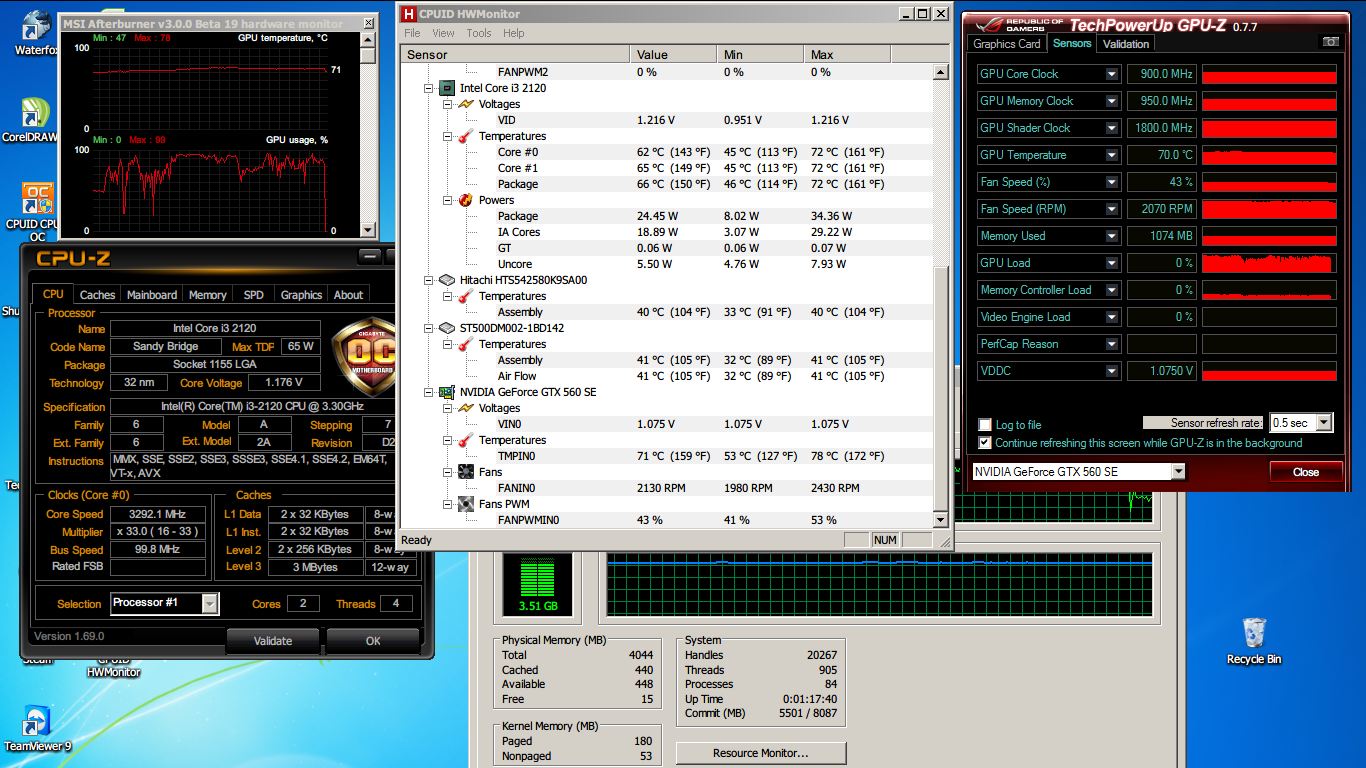The height and width of the screenshot is (768, 1366).
Task: Click the Hitachi hard drive icon in HWMonitor
Action: coord(447,280)
